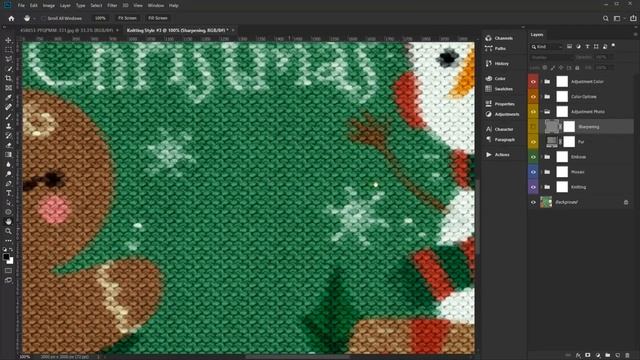Select the Clone Stamp tool
Screen dimensions: 640x360
(8, 126)
